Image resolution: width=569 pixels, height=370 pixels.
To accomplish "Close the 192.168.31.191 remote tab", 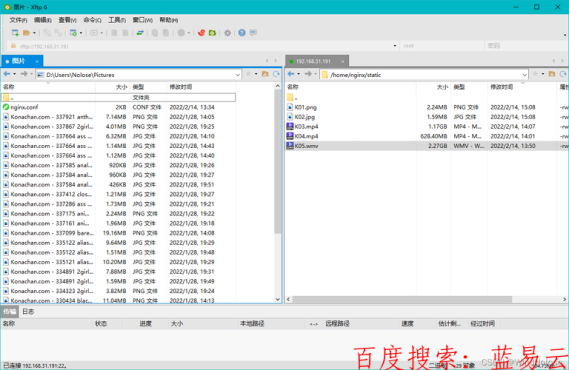I will (x=343, y=61).
